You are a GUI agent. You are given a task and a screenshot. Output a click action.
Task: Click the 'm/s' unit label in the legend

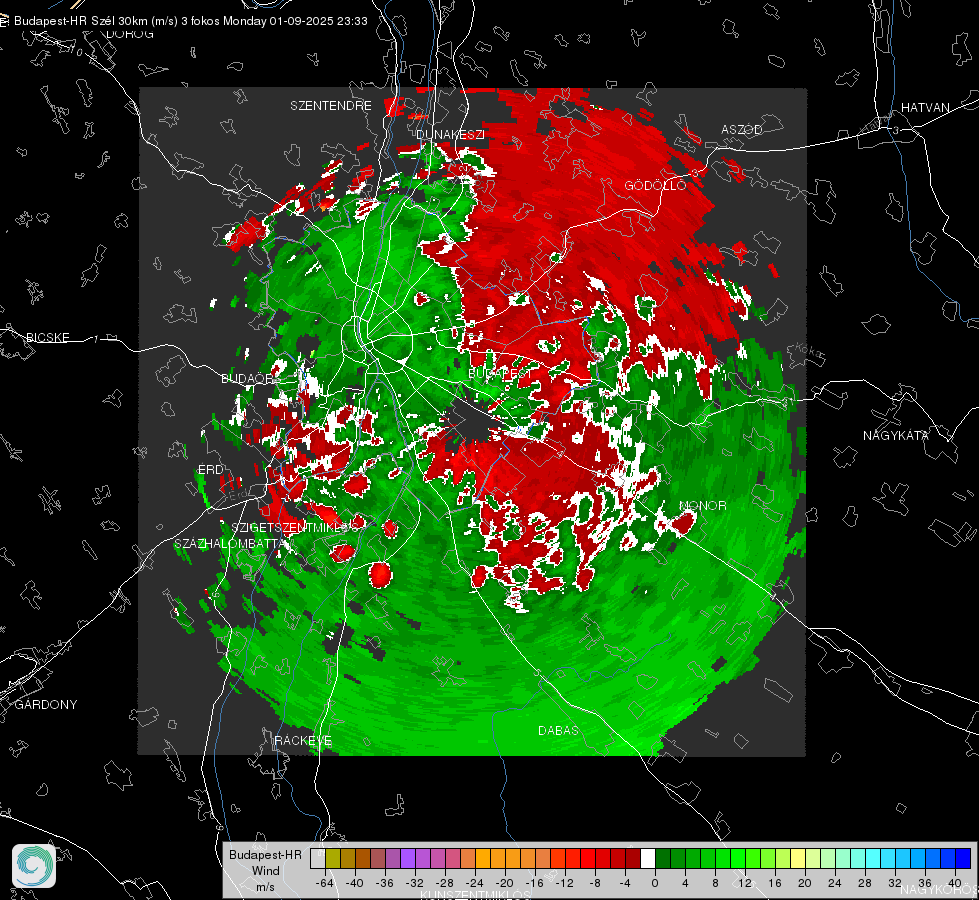265,886
